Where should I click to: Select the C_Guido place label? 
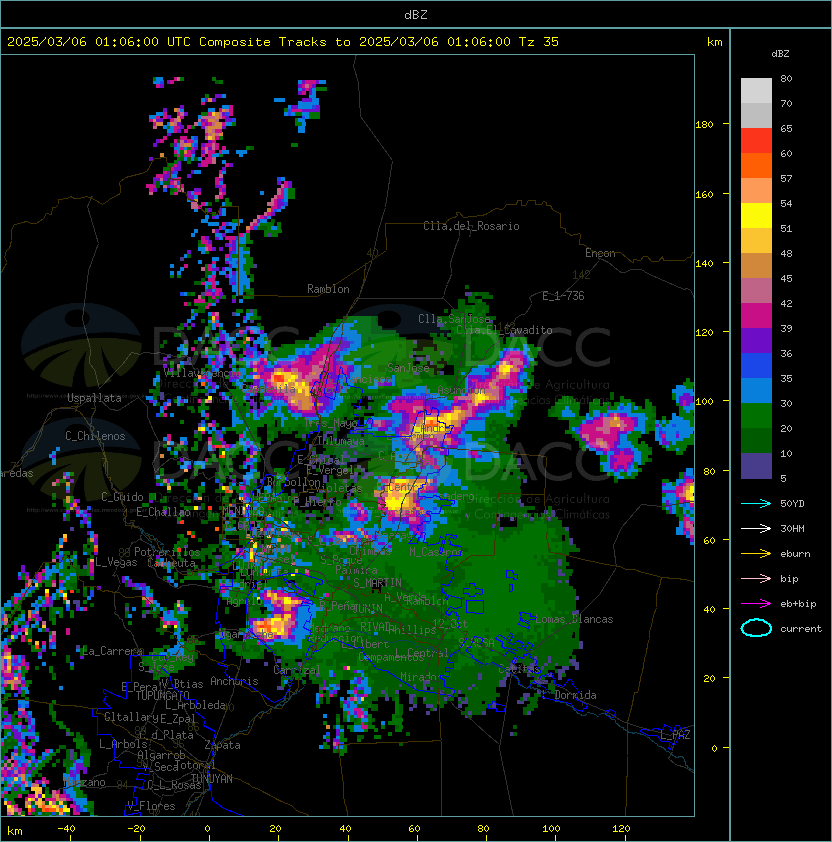coord(122,497)
